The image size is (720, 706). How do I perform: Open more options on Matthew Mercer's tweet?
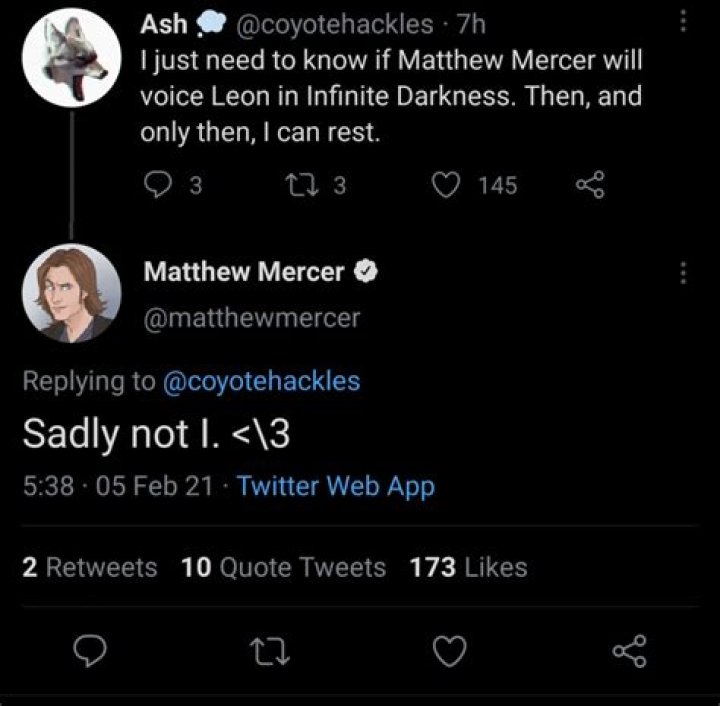(683, 272)
